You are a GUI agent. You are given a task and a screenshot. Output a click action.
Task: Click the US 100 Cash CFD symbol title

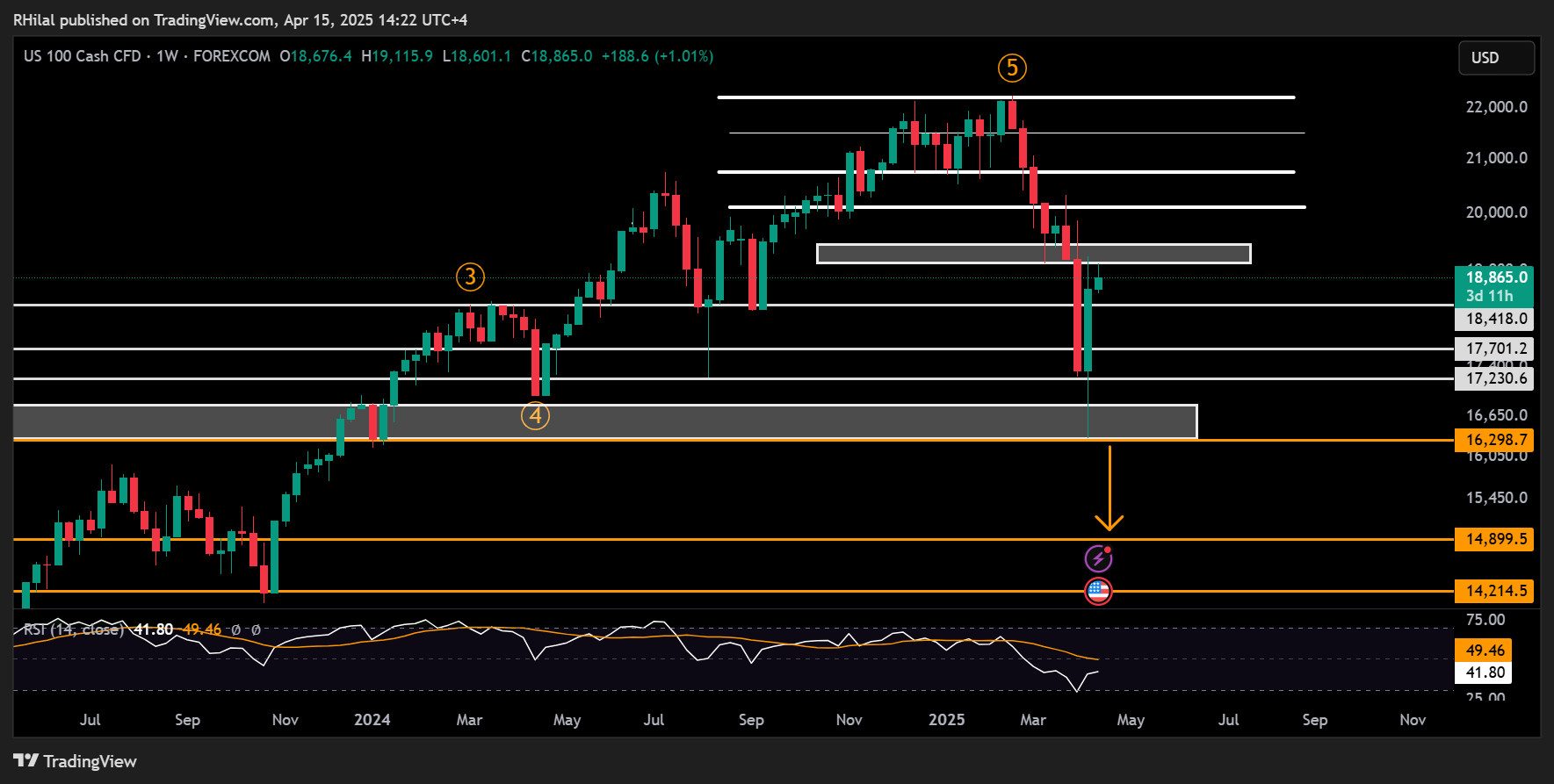point(83,56)
